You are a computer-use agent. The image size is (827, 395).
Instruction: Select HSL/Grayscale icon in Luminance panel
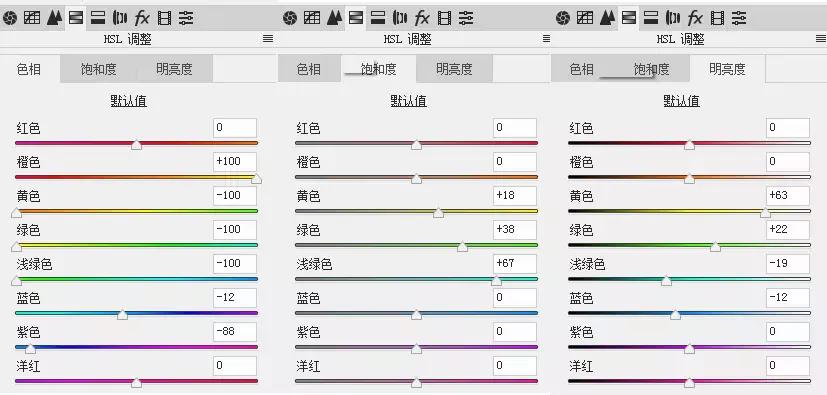629,18
